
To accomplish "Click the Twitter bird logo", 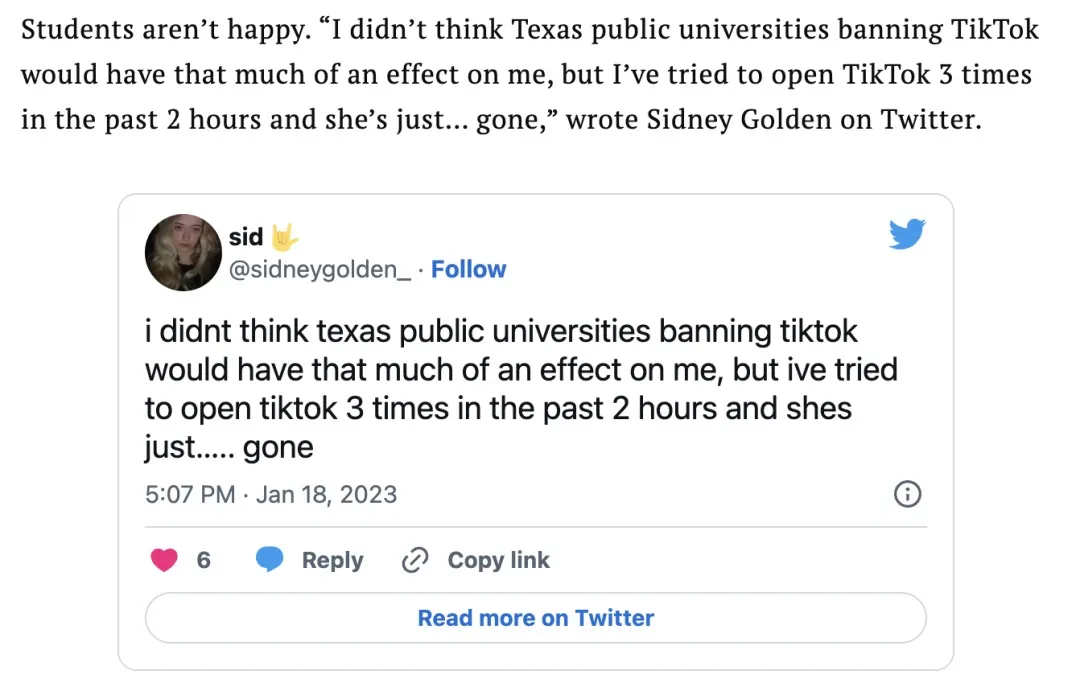I will pyautogui.click(x=906, y=235).
